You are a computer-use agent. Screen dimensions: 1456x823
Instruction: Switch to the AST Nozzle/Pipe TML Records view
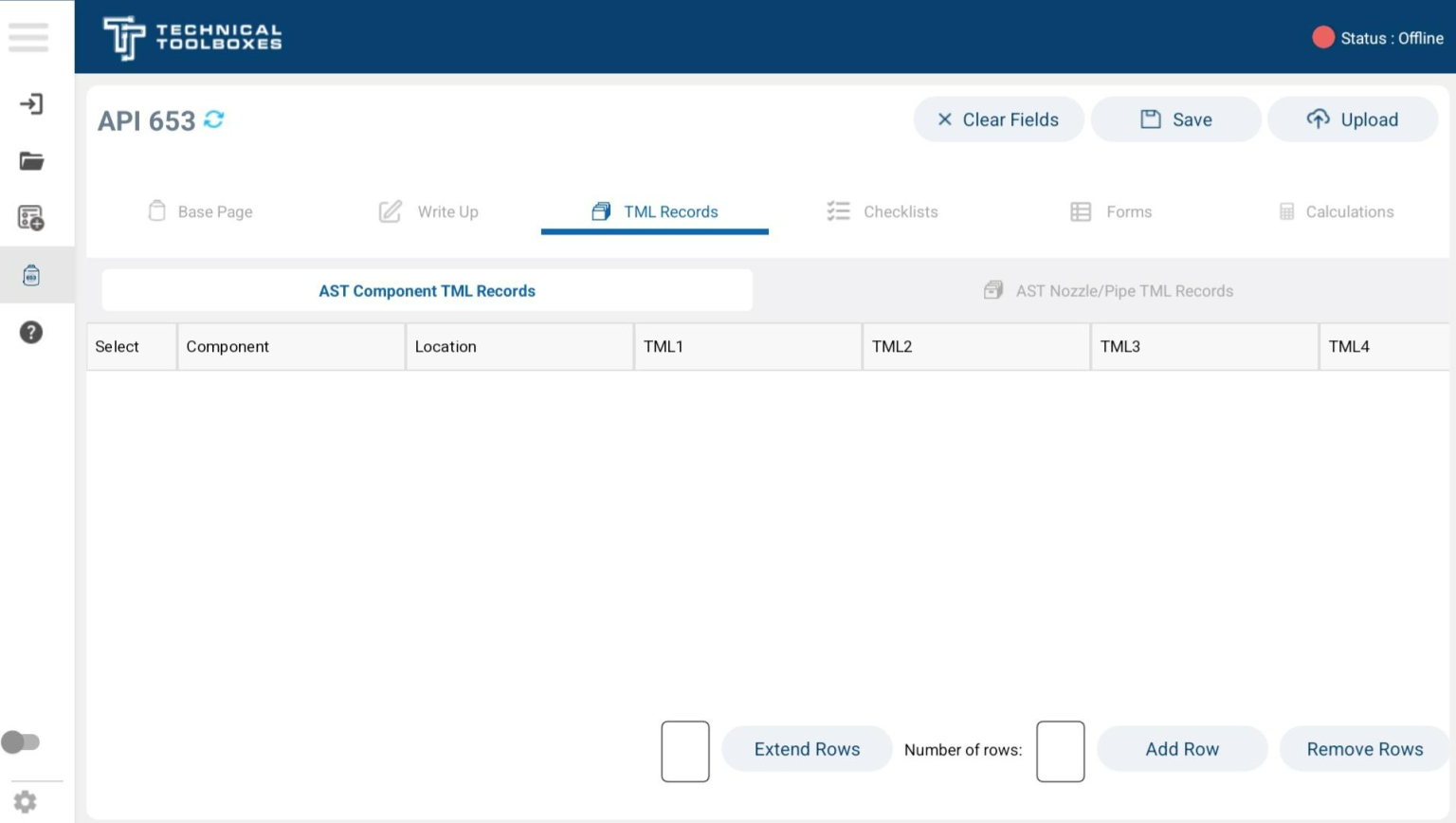click(1124, 290)
